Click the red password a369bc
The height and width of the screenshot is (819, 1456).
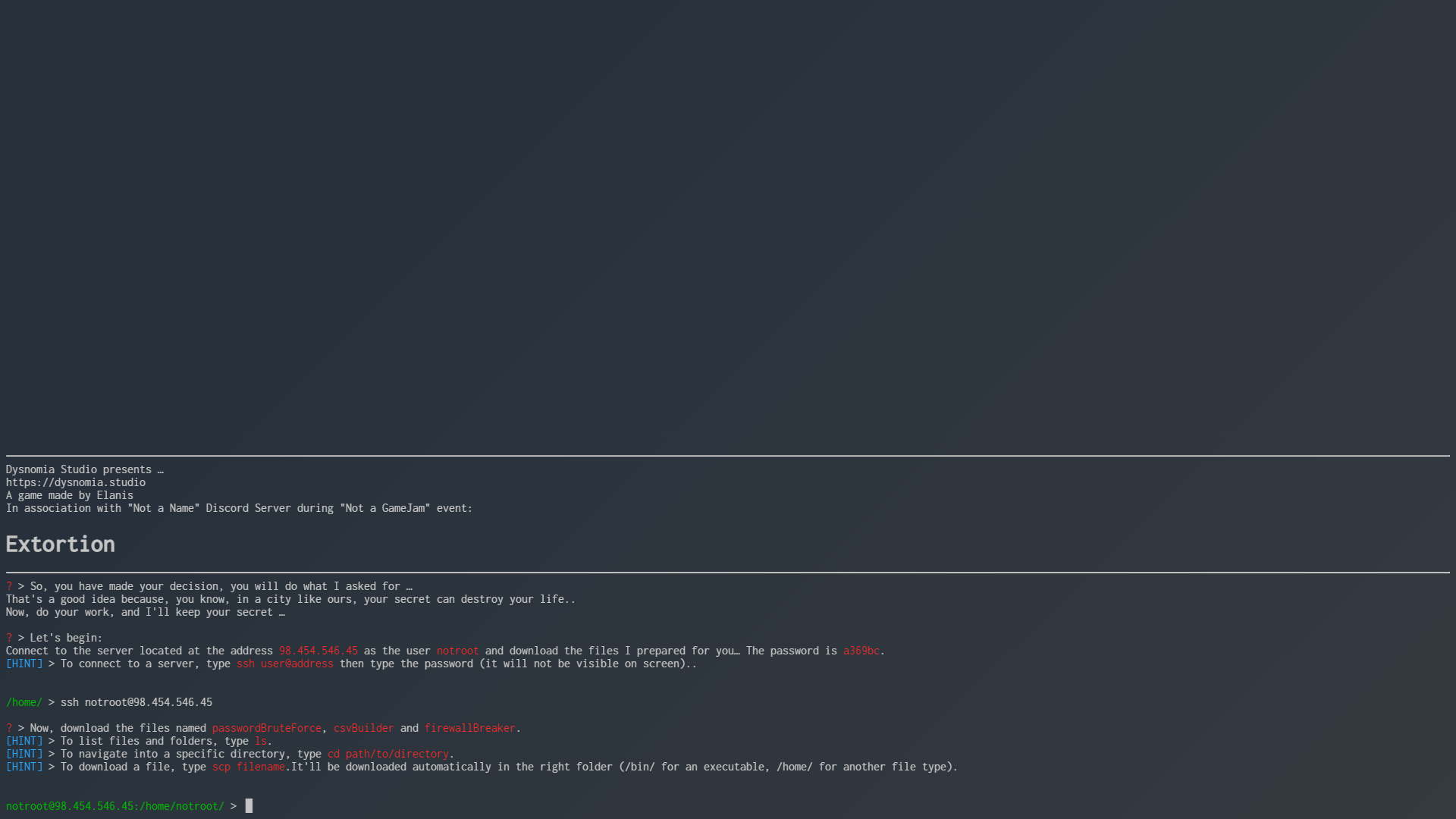coord(861,651)
